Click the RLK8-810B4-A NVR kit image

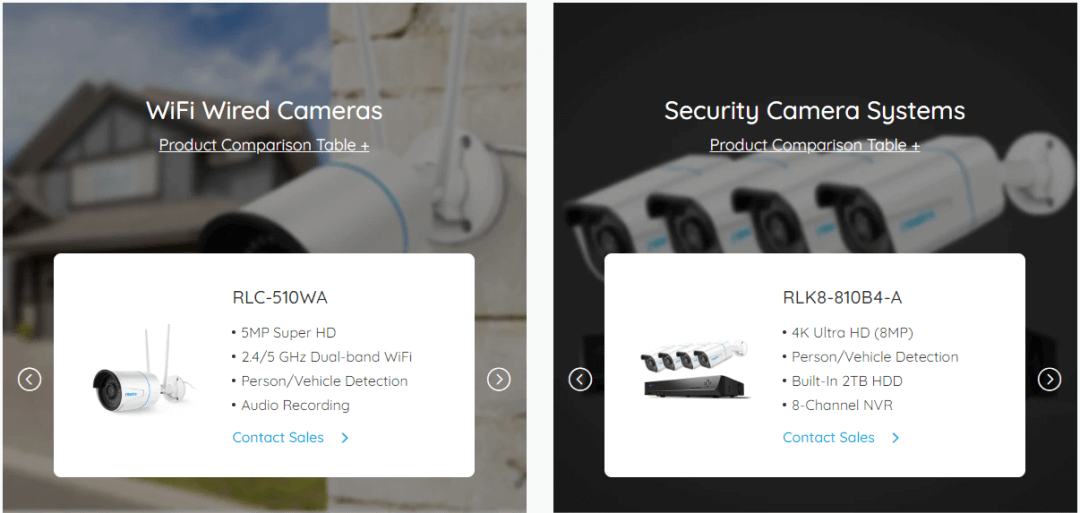(696, 368)
